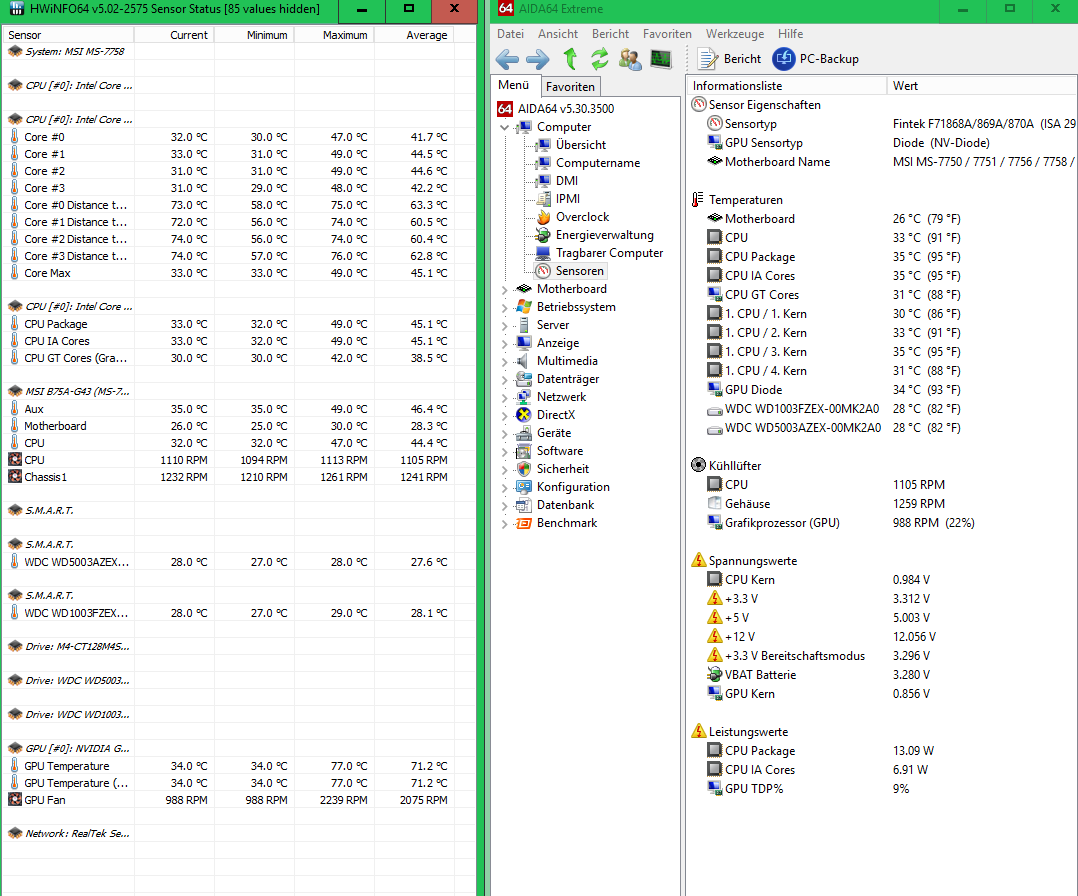Sort by Average column in HWiNFO
Screen dimensions: 1078x896
pos(414,35)
